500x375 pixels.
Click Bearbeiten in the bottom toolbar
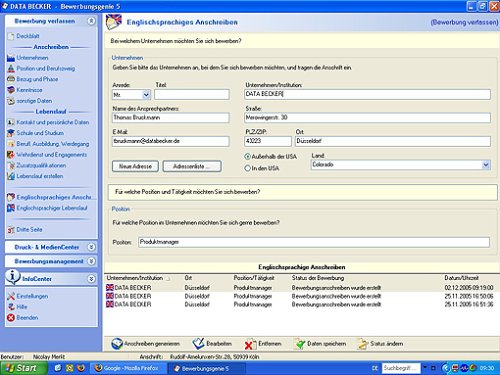(212, 344)
